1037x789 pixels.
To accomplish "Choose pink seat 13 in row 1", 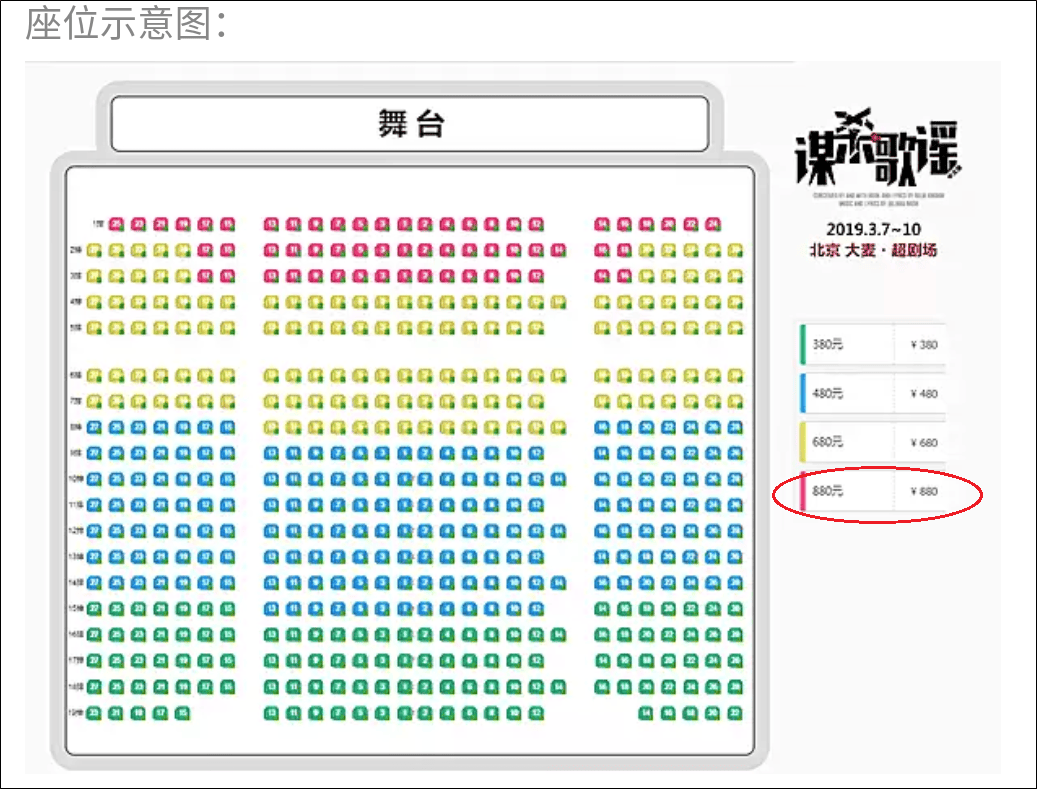I will [271, 224].
